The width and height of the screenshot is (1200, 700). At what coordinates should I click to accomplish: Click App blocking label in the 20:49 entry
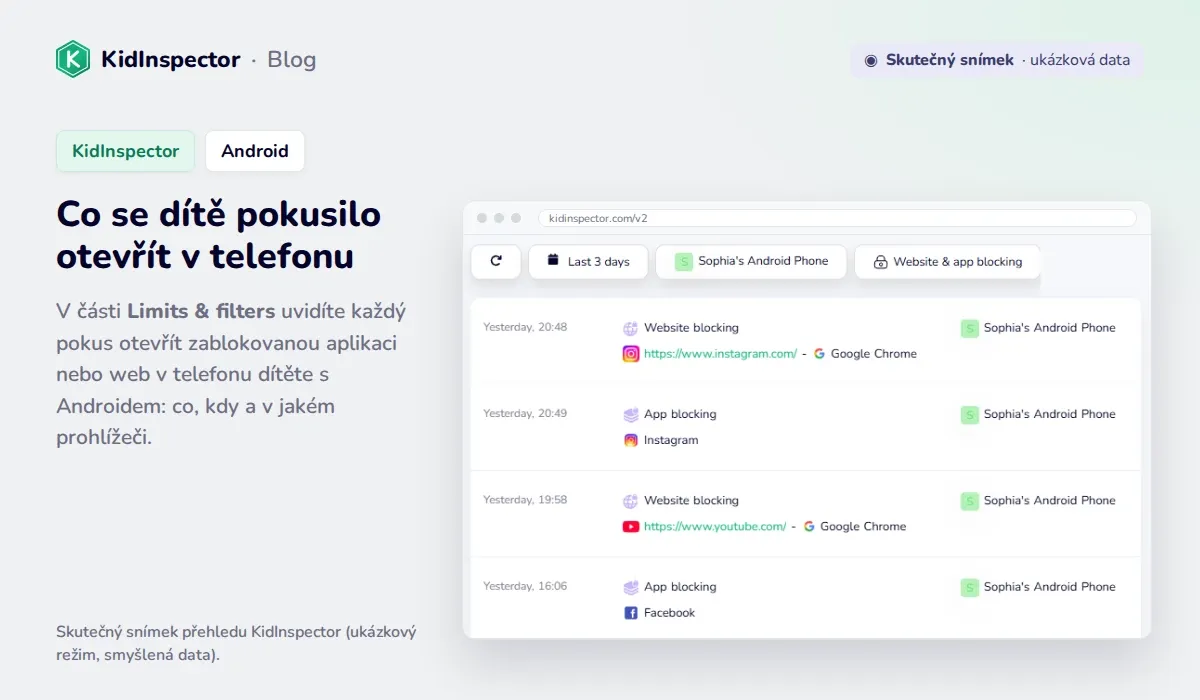click(x=680, y=414)
